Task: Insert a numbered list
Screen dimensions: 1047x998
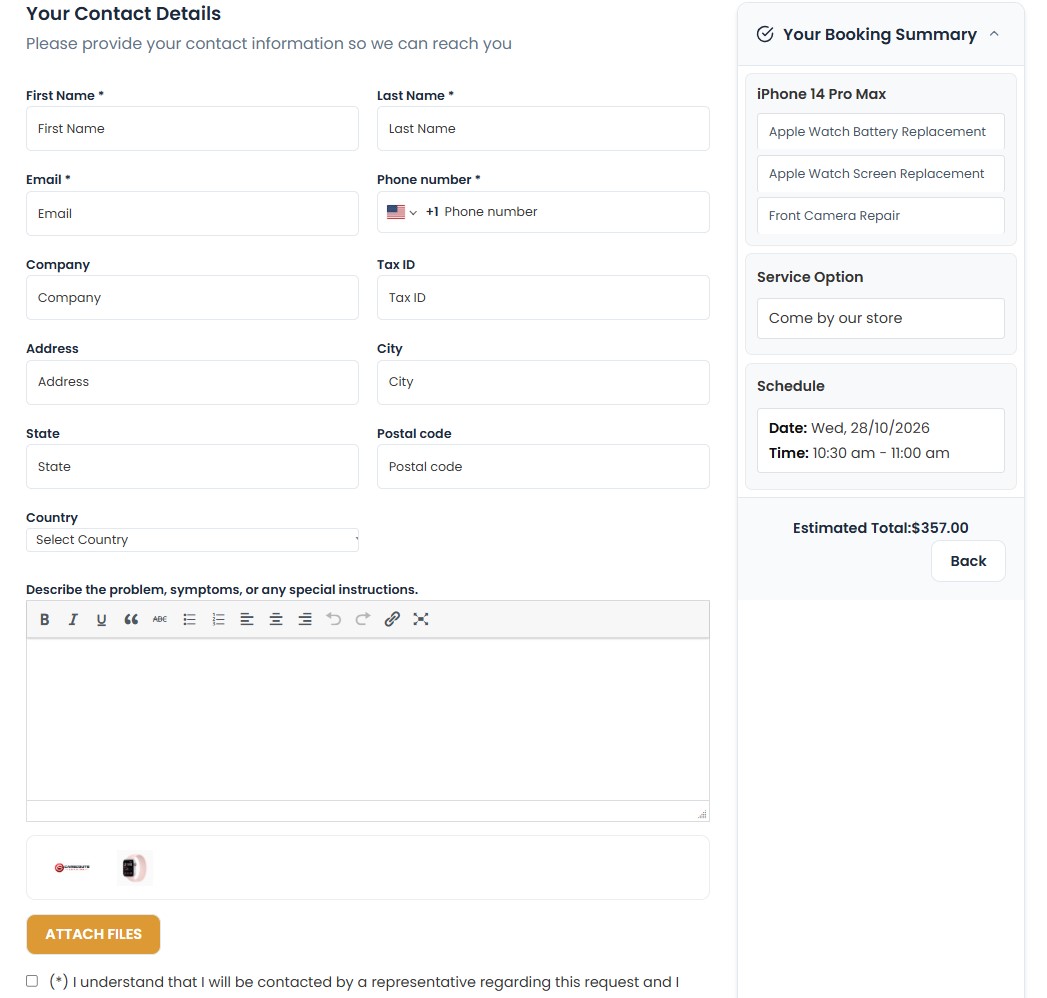Action: 218,619
